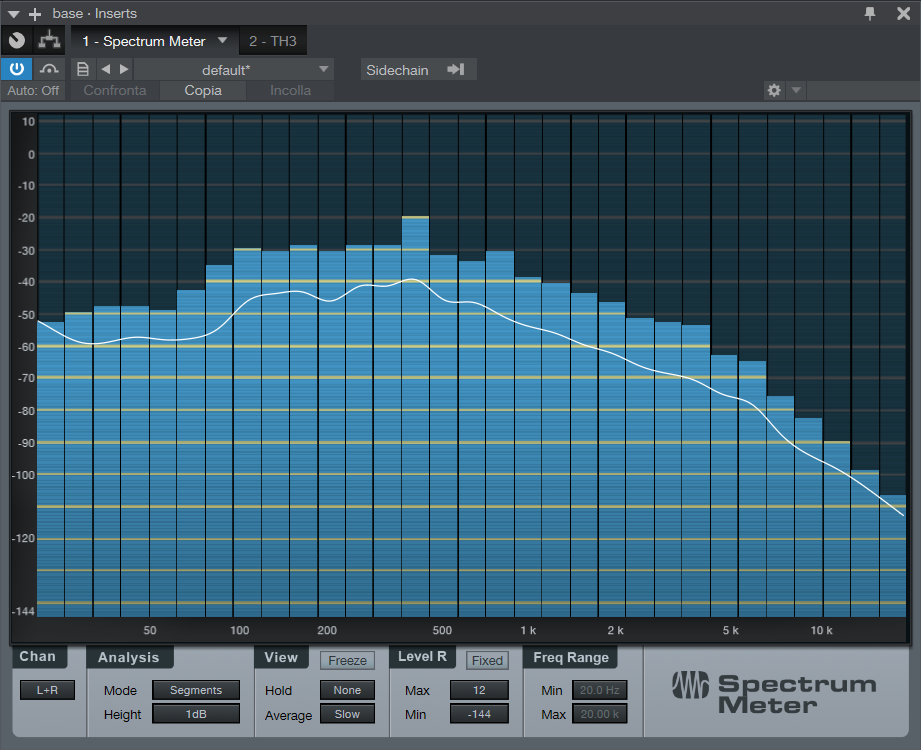
Task: Open the preset file menu icon
Action: tap(82, 69)
